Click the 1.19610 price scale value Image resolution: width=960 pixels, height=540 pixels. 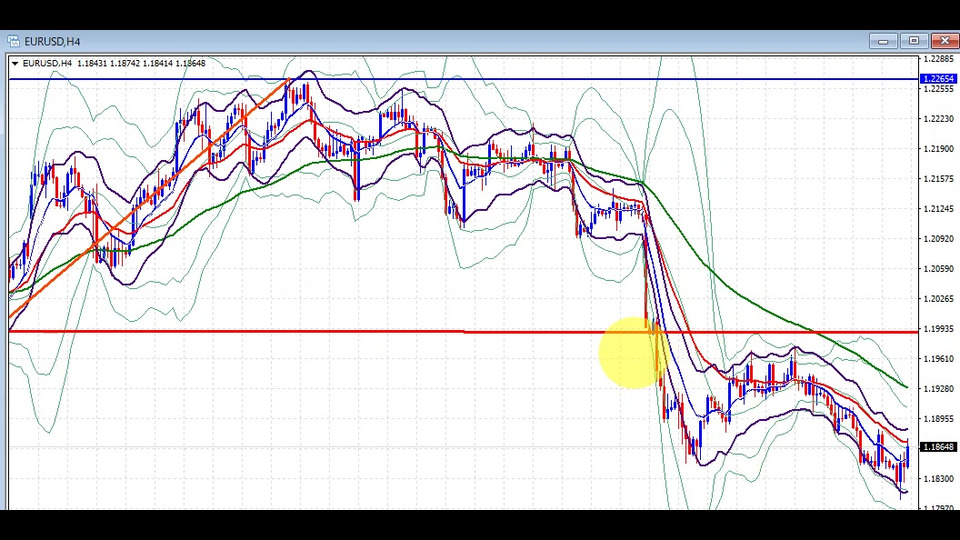939,359
